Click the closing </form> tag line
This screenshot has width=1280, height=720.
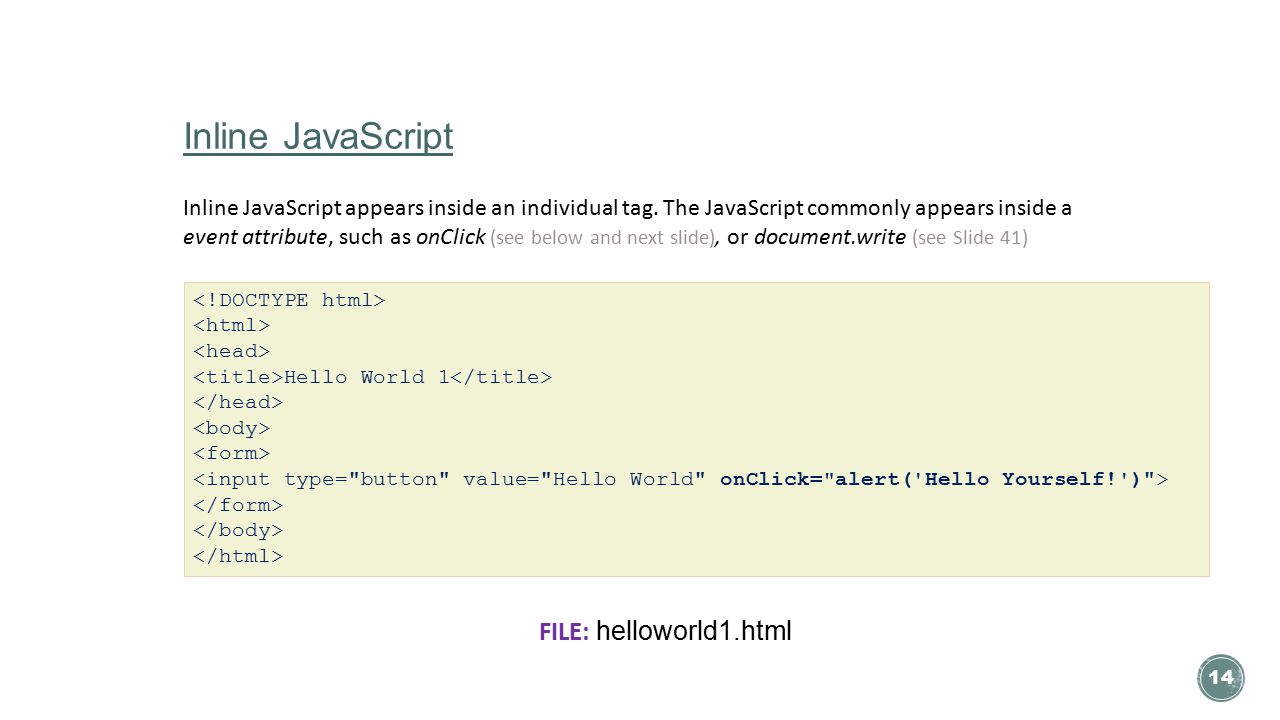[x=238, y=505]
